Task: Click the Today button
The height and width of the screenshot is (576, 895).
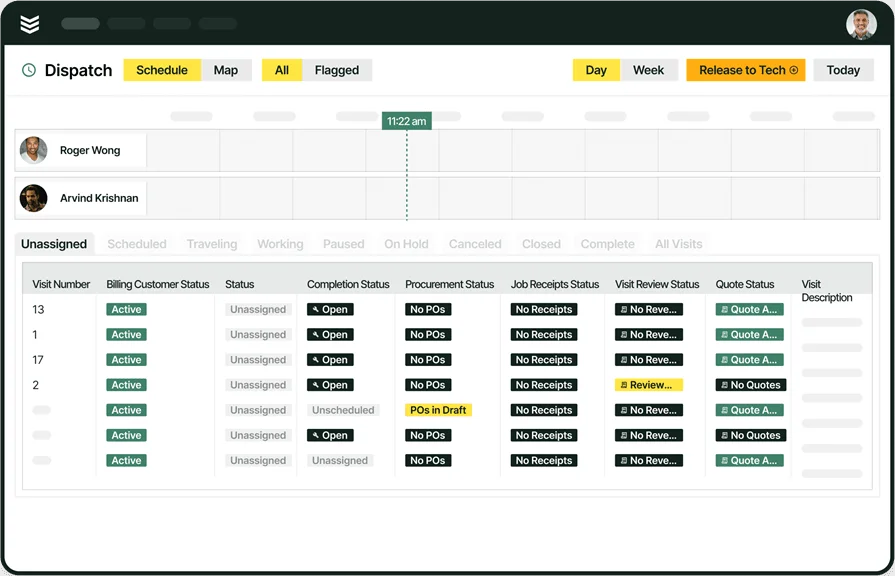Action: (843, 70)
